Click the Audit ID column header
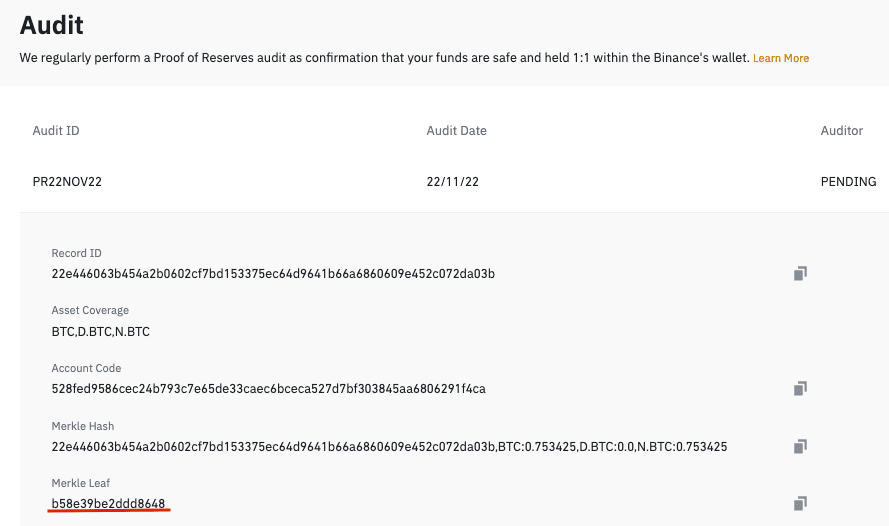The image size is (889, 526). click(56, 131)
